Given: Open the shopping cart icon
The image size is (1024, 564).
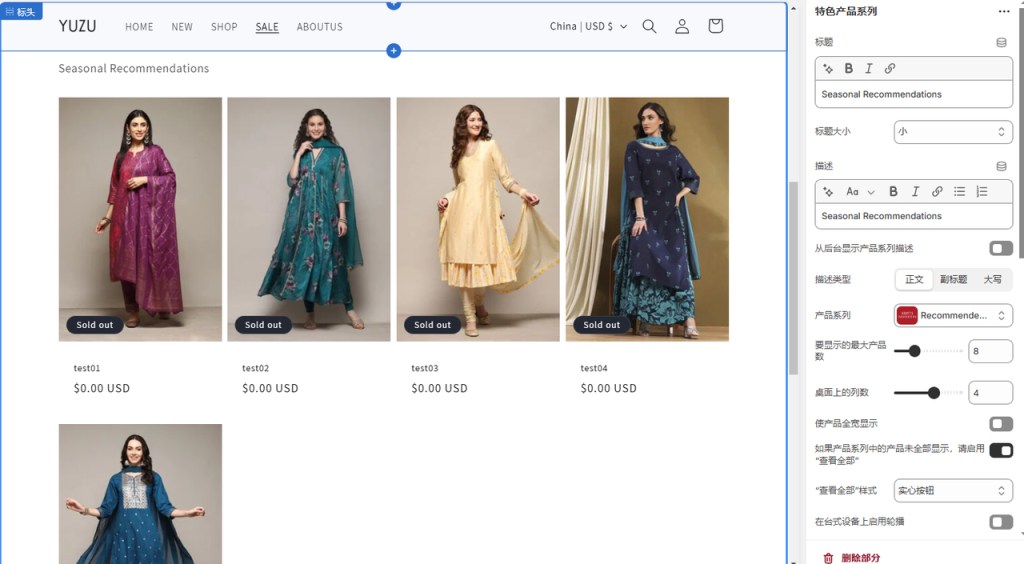Looking at the screenshot, I should (716, 25).
